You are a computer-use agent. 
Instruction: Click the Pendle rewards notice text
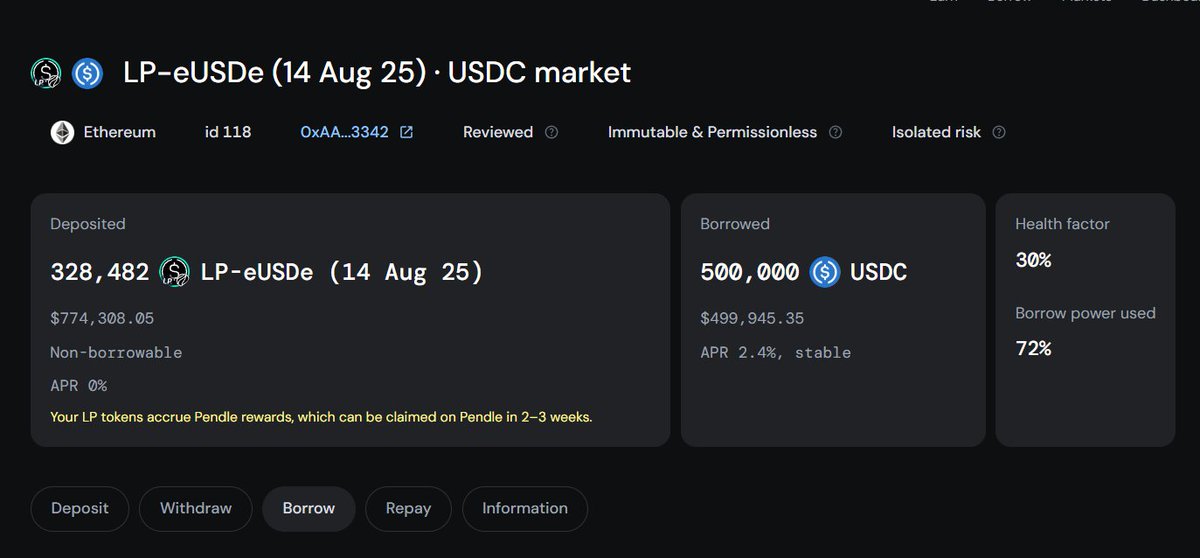coord(321,417)
